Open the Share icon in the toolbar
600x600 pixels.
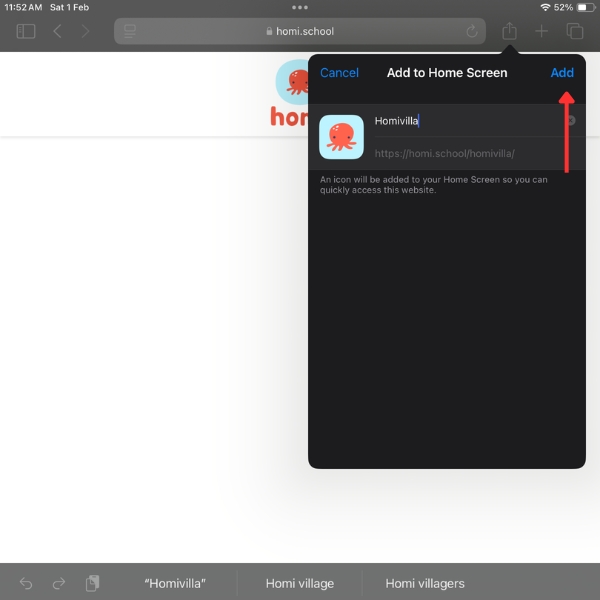(x=509, y=31)
